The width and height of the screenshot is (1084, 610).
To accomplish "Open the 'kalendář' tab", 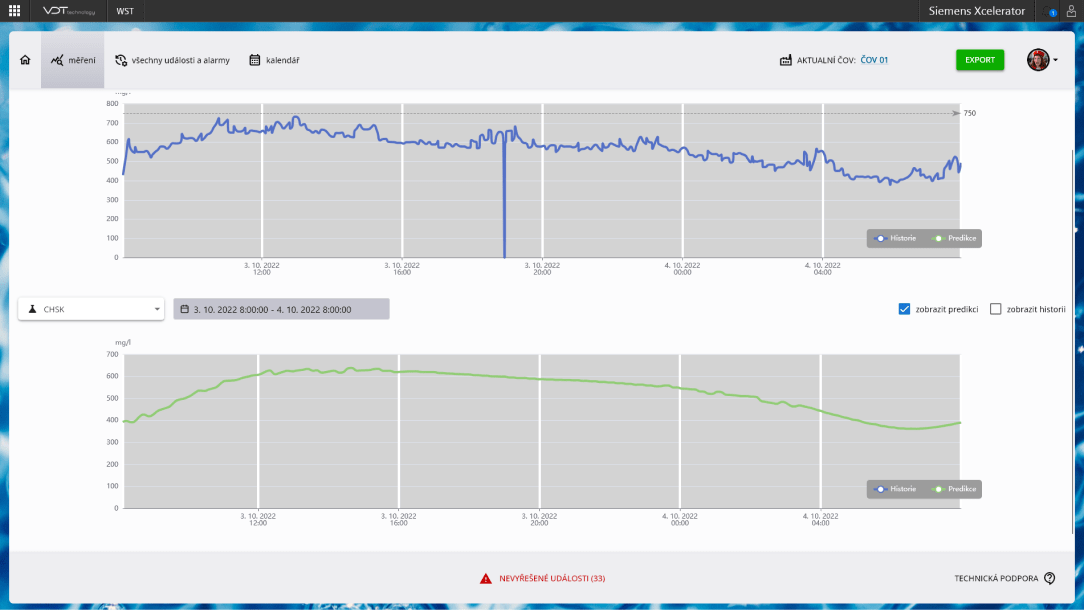I will point(274,60).
